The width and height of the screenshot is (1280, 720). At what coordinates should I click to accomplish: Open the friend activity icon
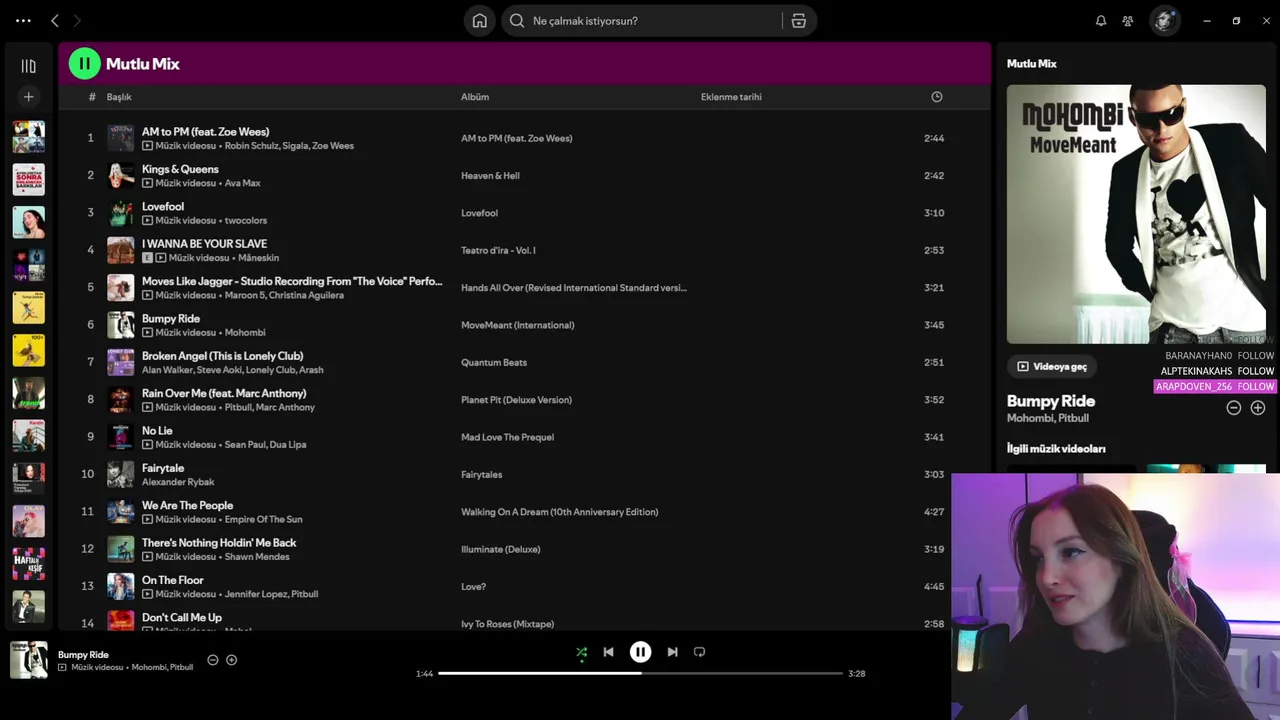tap(1128, 21)
